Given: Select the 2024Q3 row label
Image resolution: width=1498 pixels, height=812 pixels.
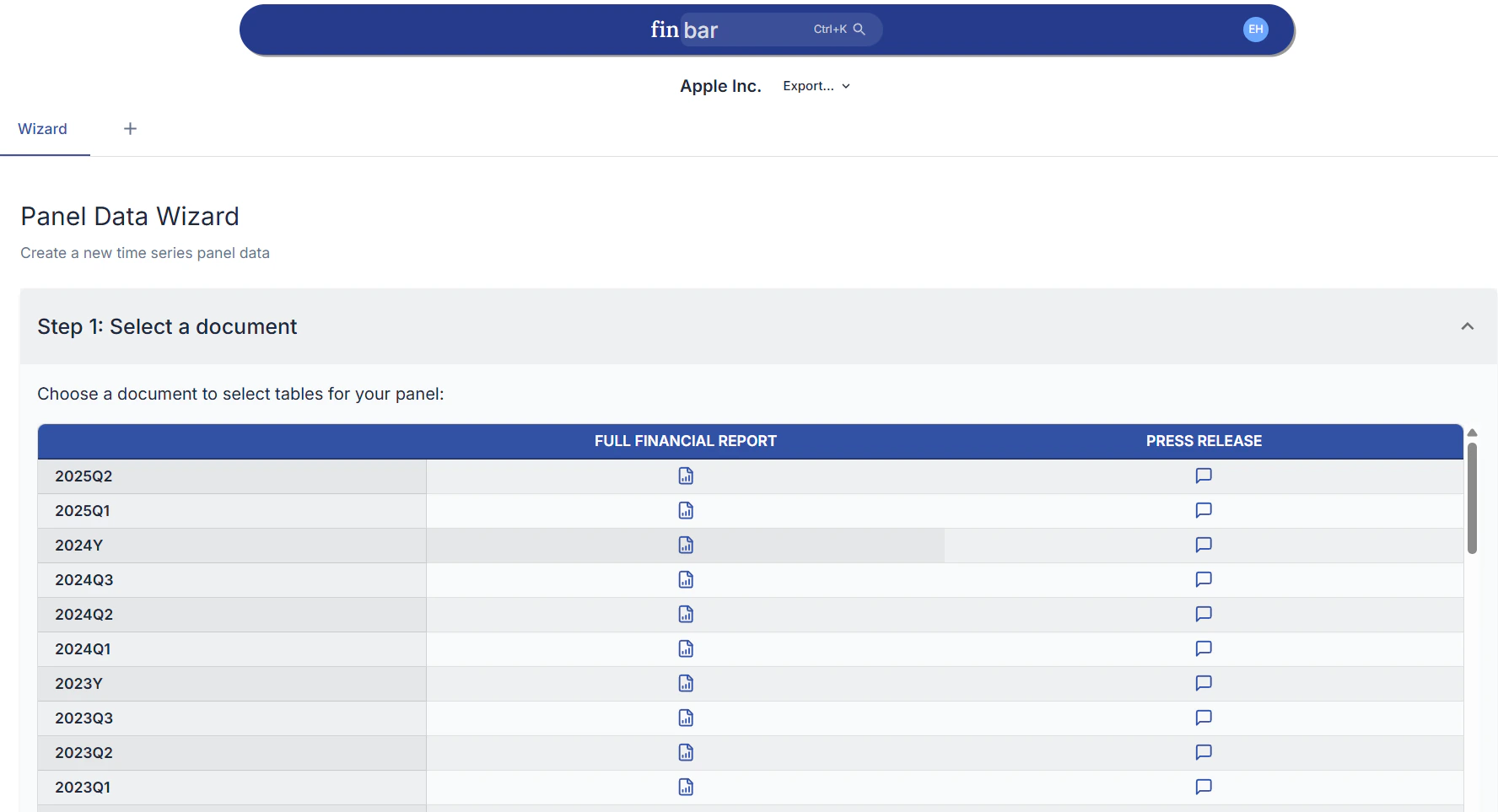Looking at the screenshot, I should tap(84, 580).
